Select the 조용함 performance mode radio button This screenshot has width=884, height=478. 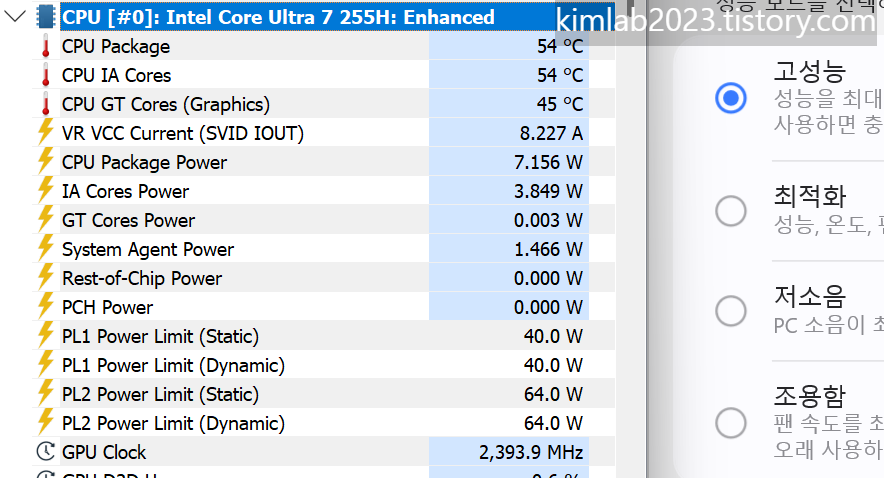coord(731,423)
